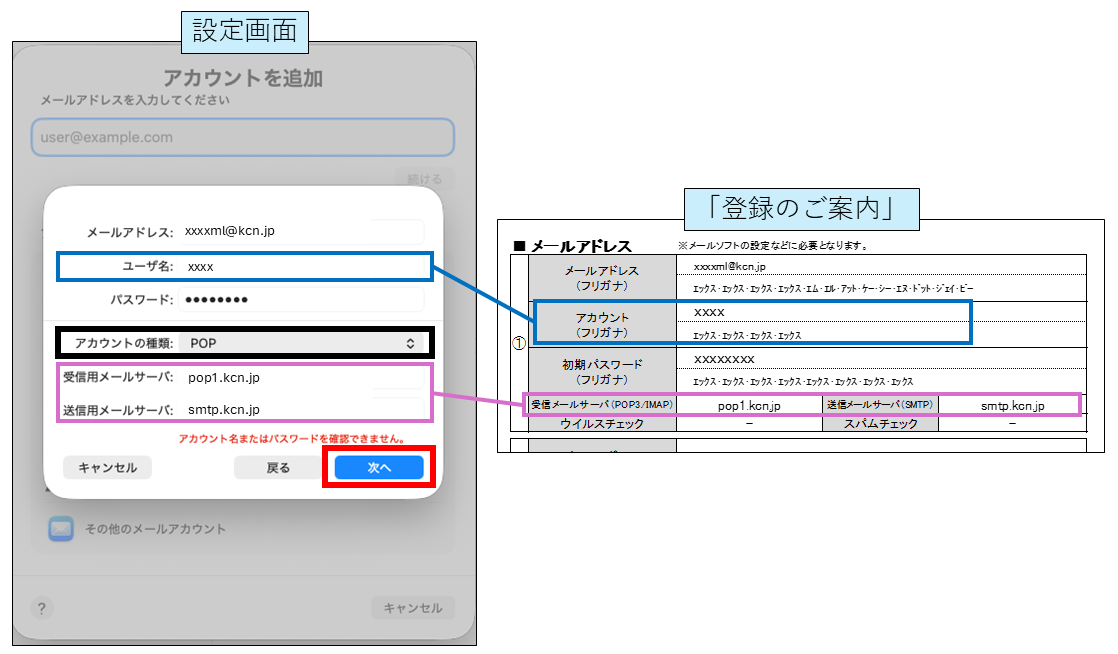The image size is (1118, 654).
Task: Cancel the dialog with the キャンセル button
Action: pos(107,467)
